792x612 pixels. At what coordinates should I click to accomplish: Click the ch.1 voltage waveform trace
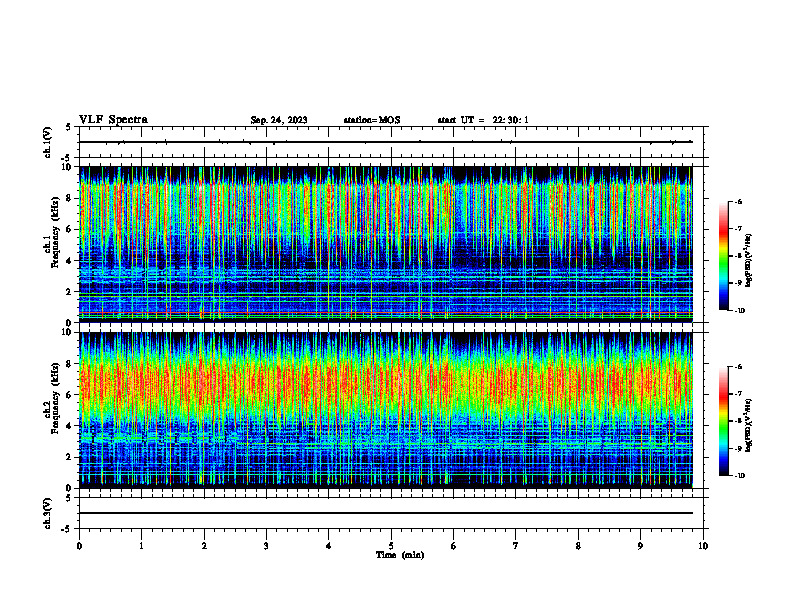click(386, 142)
